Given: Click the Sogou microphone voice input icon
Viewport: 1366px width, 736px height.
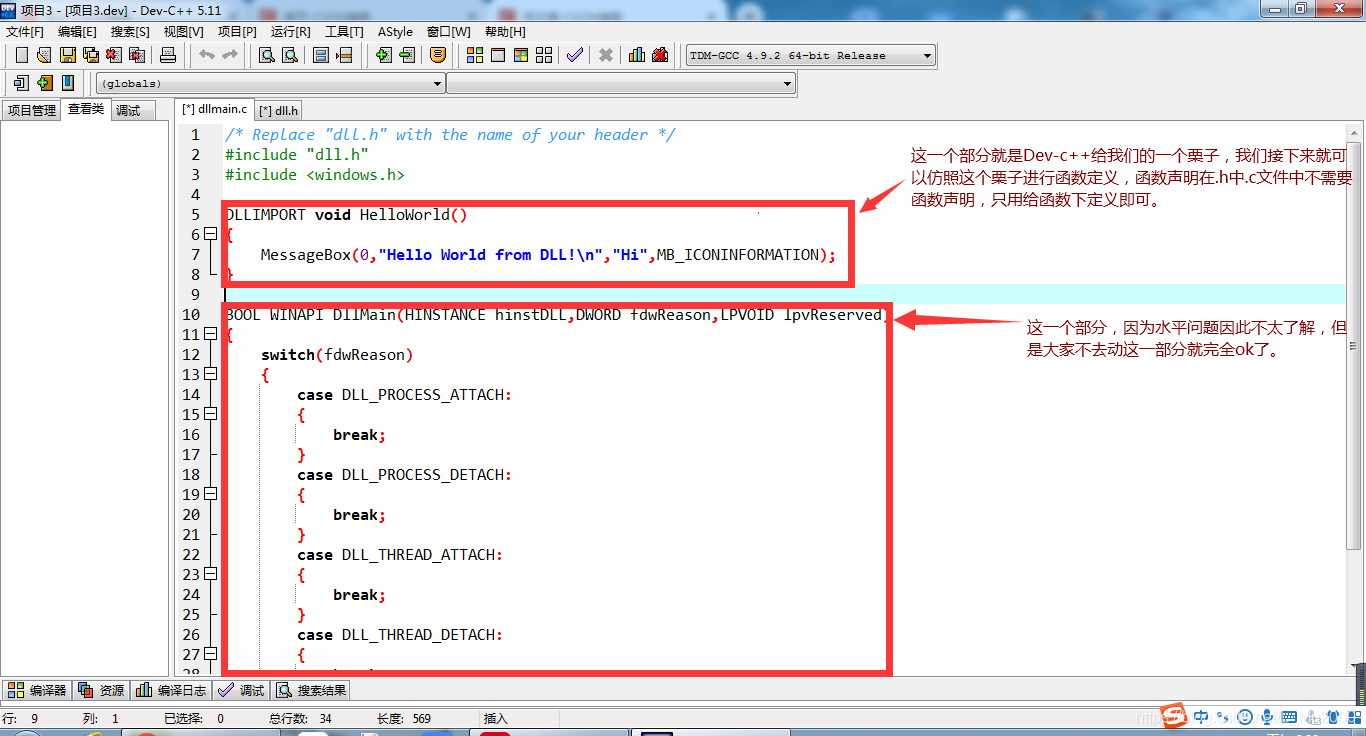Looking at the screenshot, I should pos(1267,717).
